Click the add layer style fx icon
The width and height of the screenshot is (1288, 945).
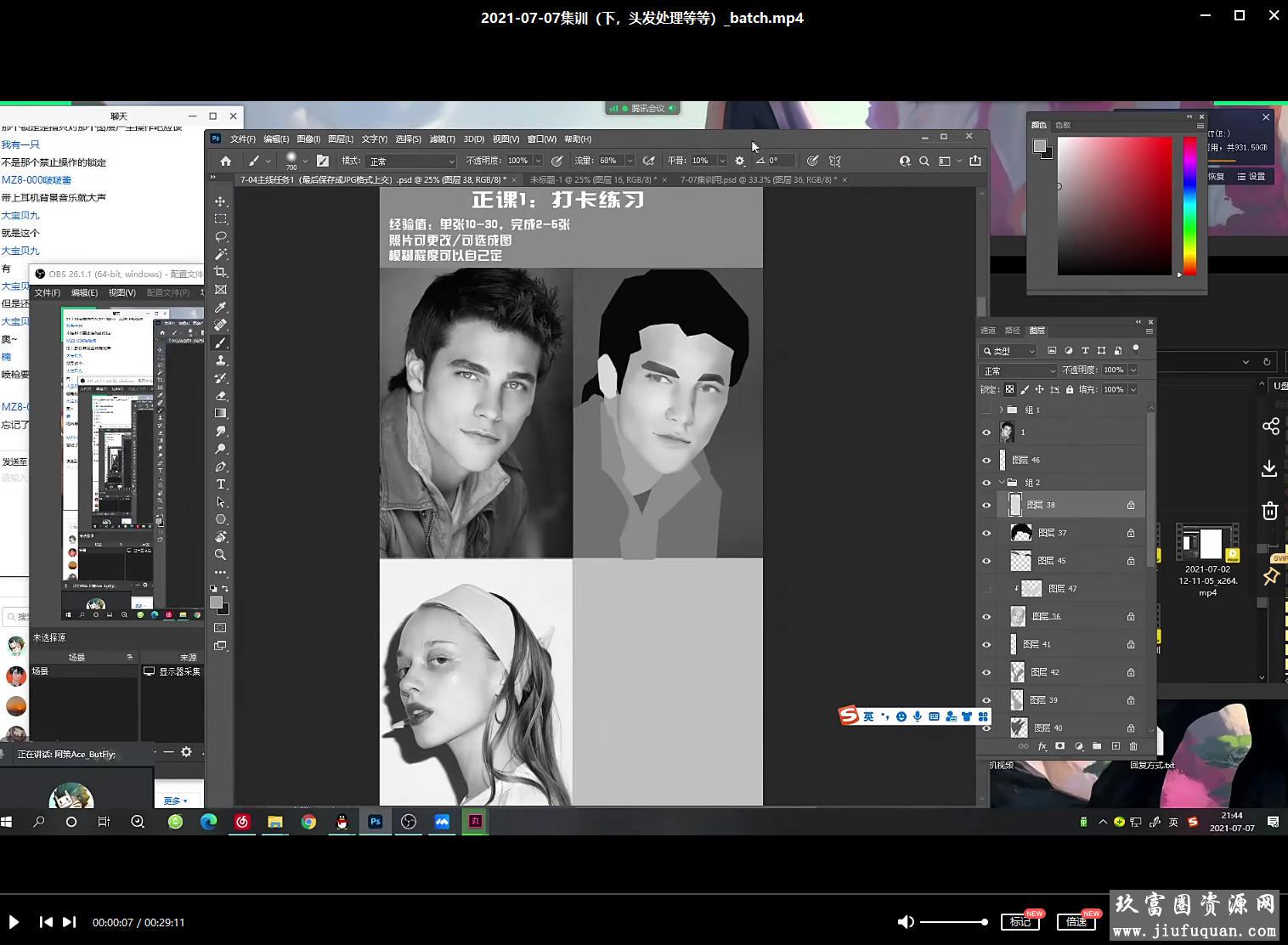point(1042,746)
